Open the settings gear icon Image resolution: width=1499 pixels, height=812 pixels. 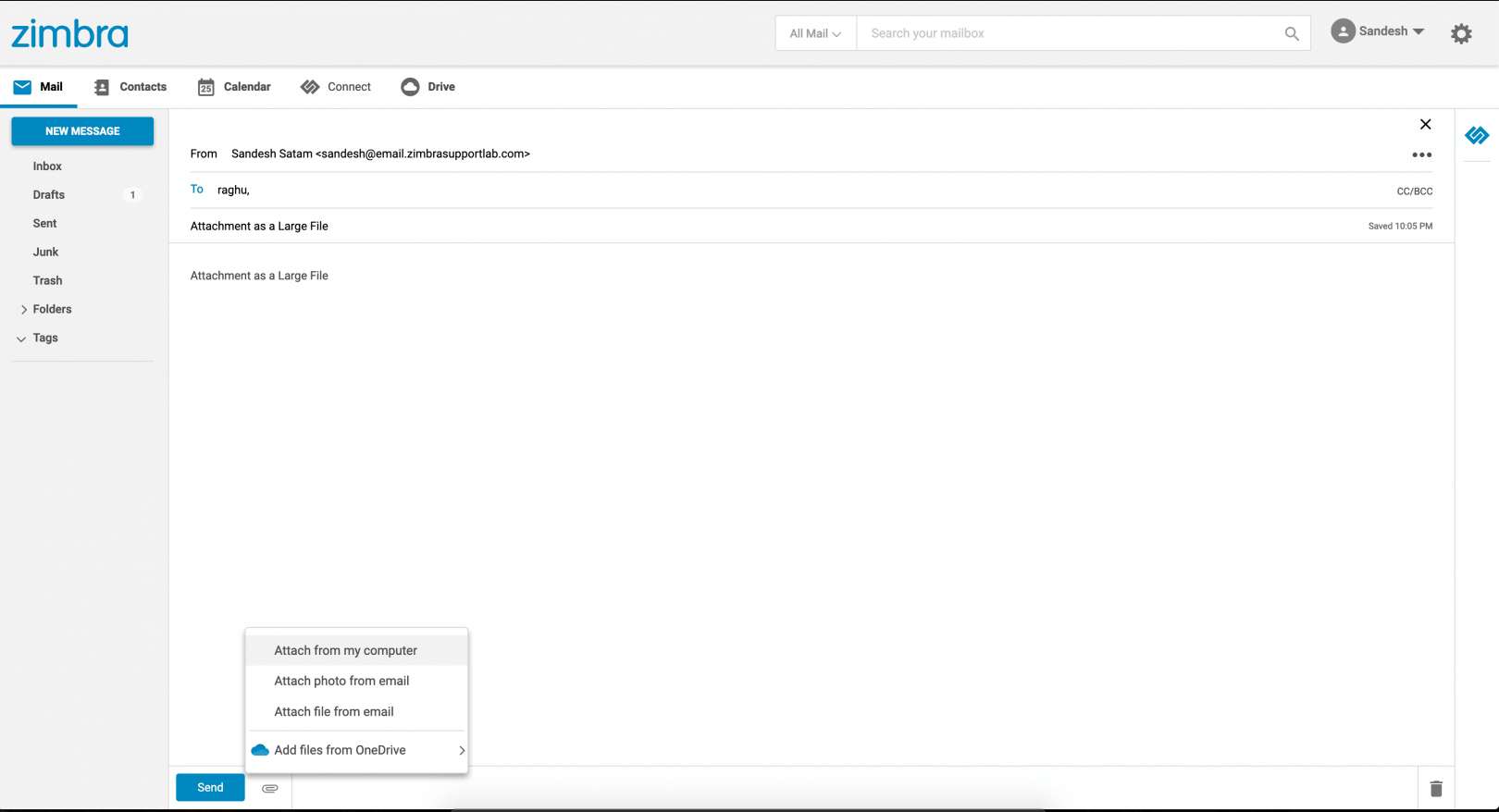[x=1461, y=34]
